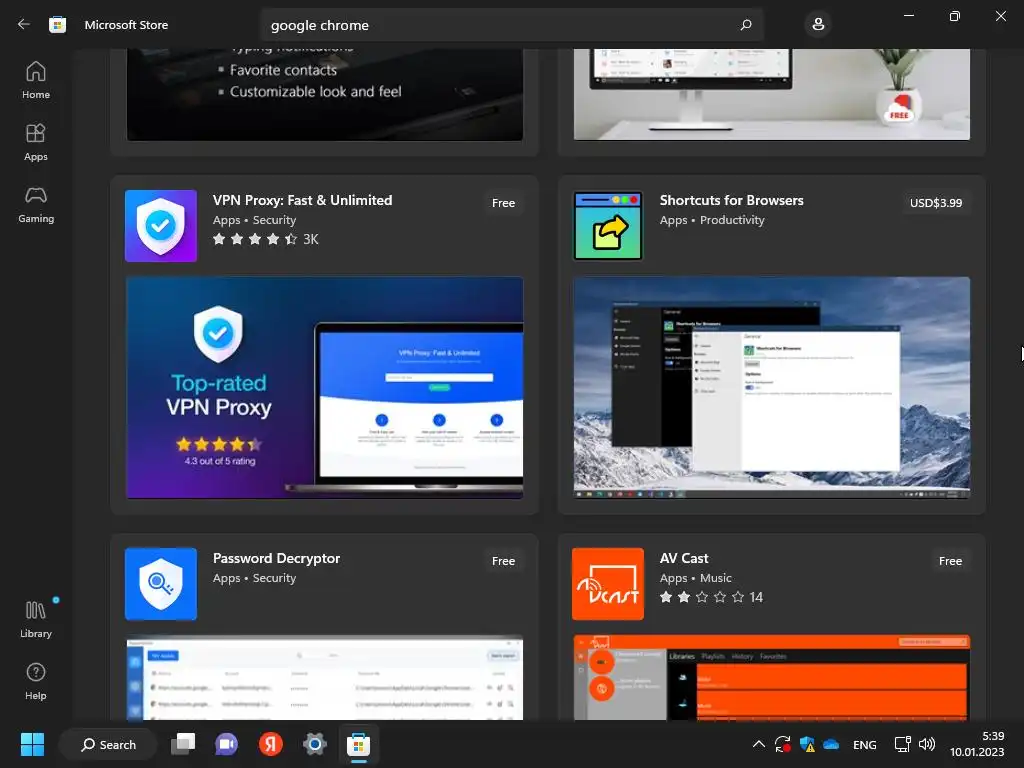This screenshot has height=768, width=1024.
Task: Show hidden tray icons chevron
Action: point(758,744)
